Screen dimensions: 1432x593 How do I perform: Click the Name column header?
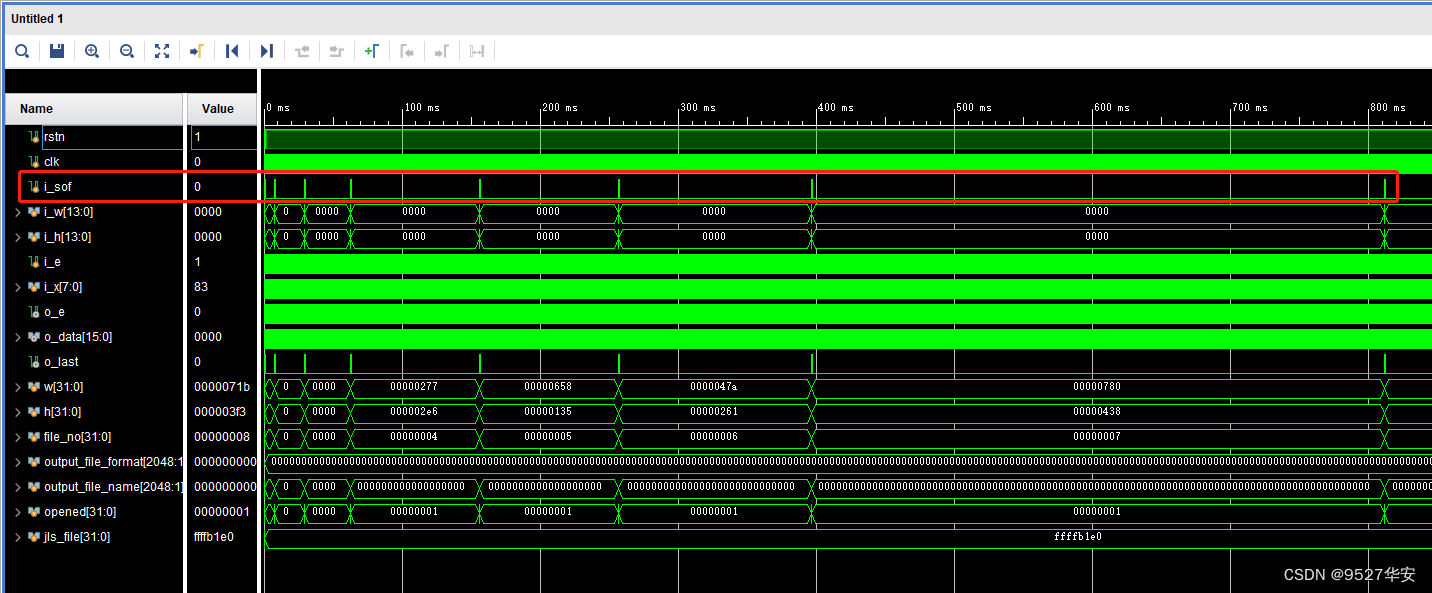(95, 109)
